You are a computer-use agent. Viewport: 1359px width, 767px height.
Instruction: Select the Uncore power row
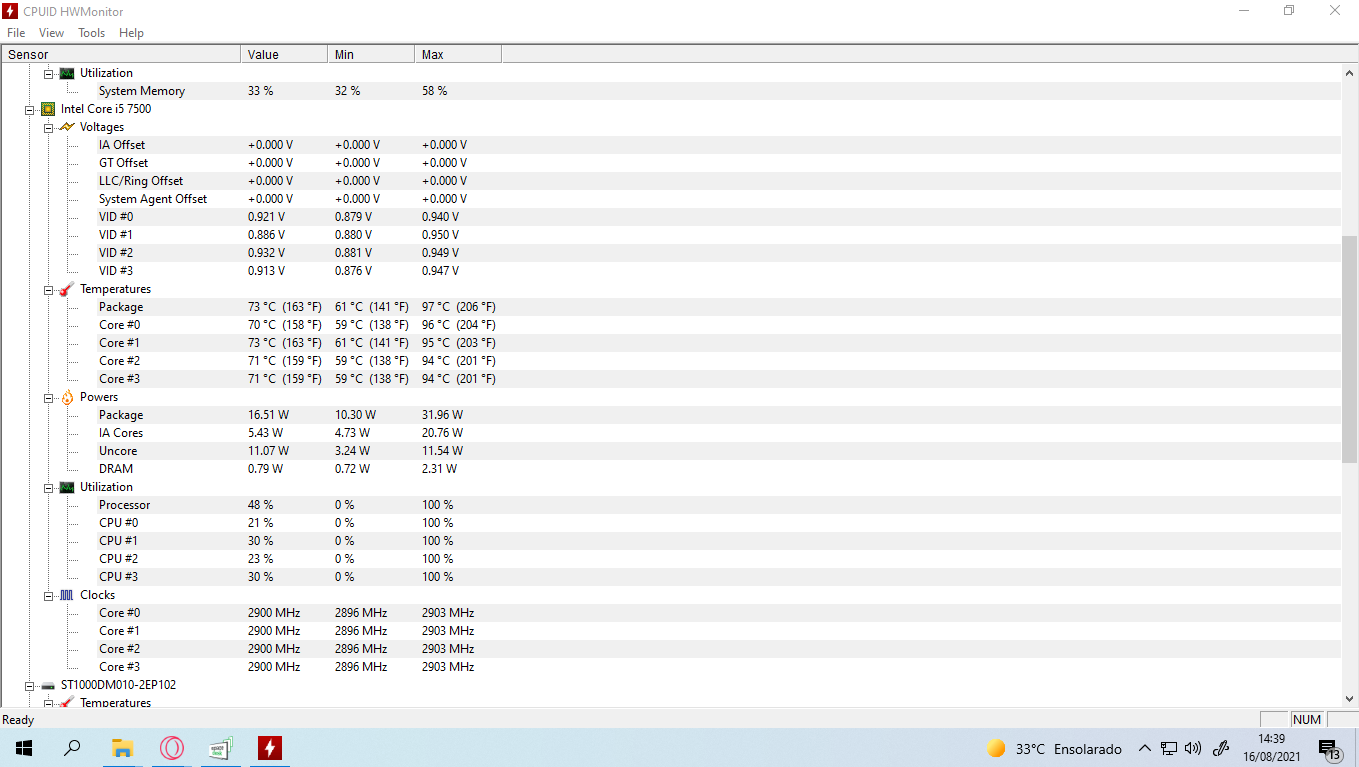click(x=719, y=451)
